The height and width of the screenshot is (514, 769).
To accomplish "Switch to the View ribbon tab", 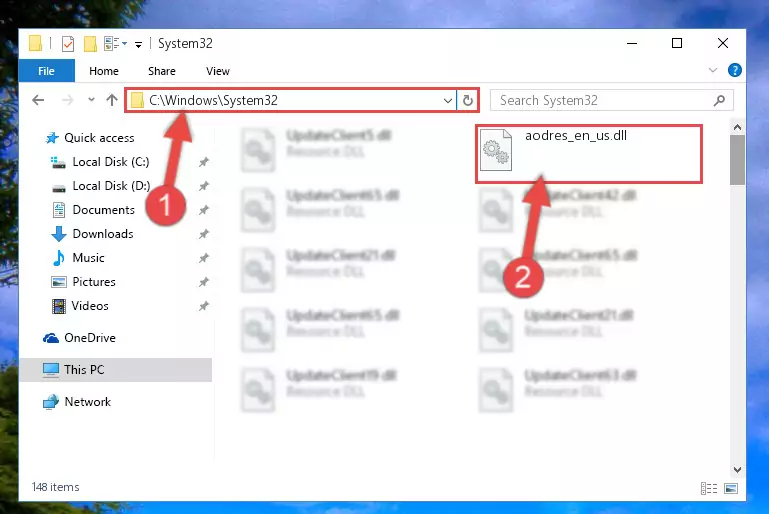I will (218, 71).
